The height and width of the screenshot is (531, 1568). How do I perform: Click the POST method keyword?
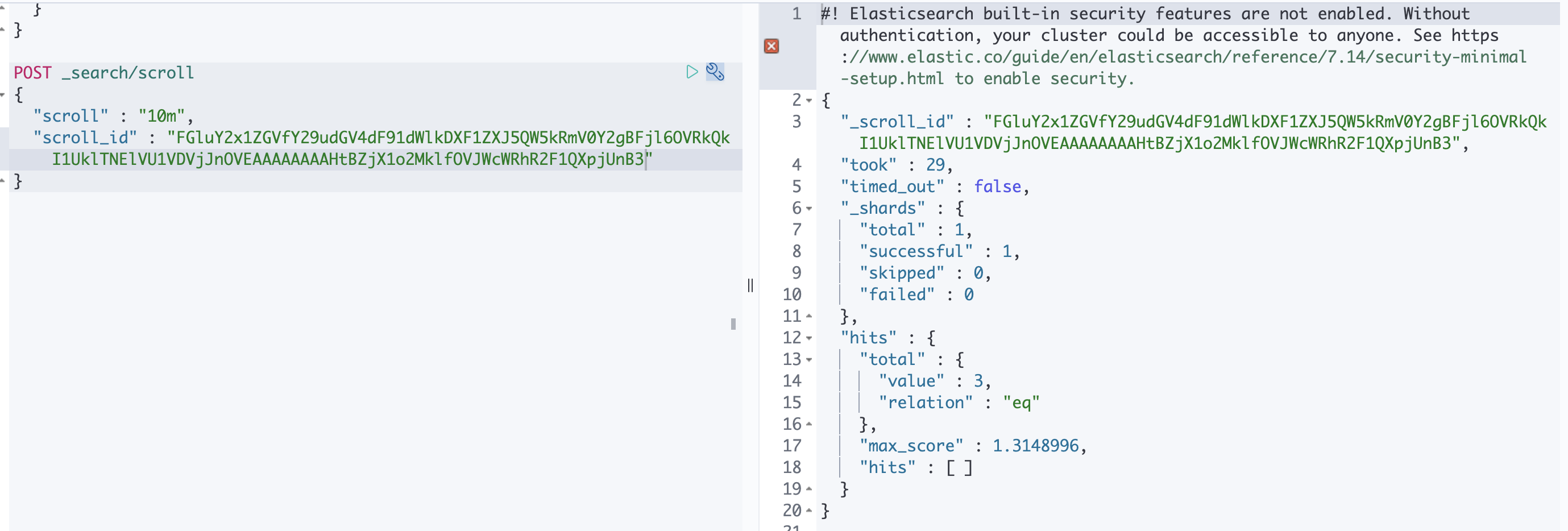pos(33,72)
